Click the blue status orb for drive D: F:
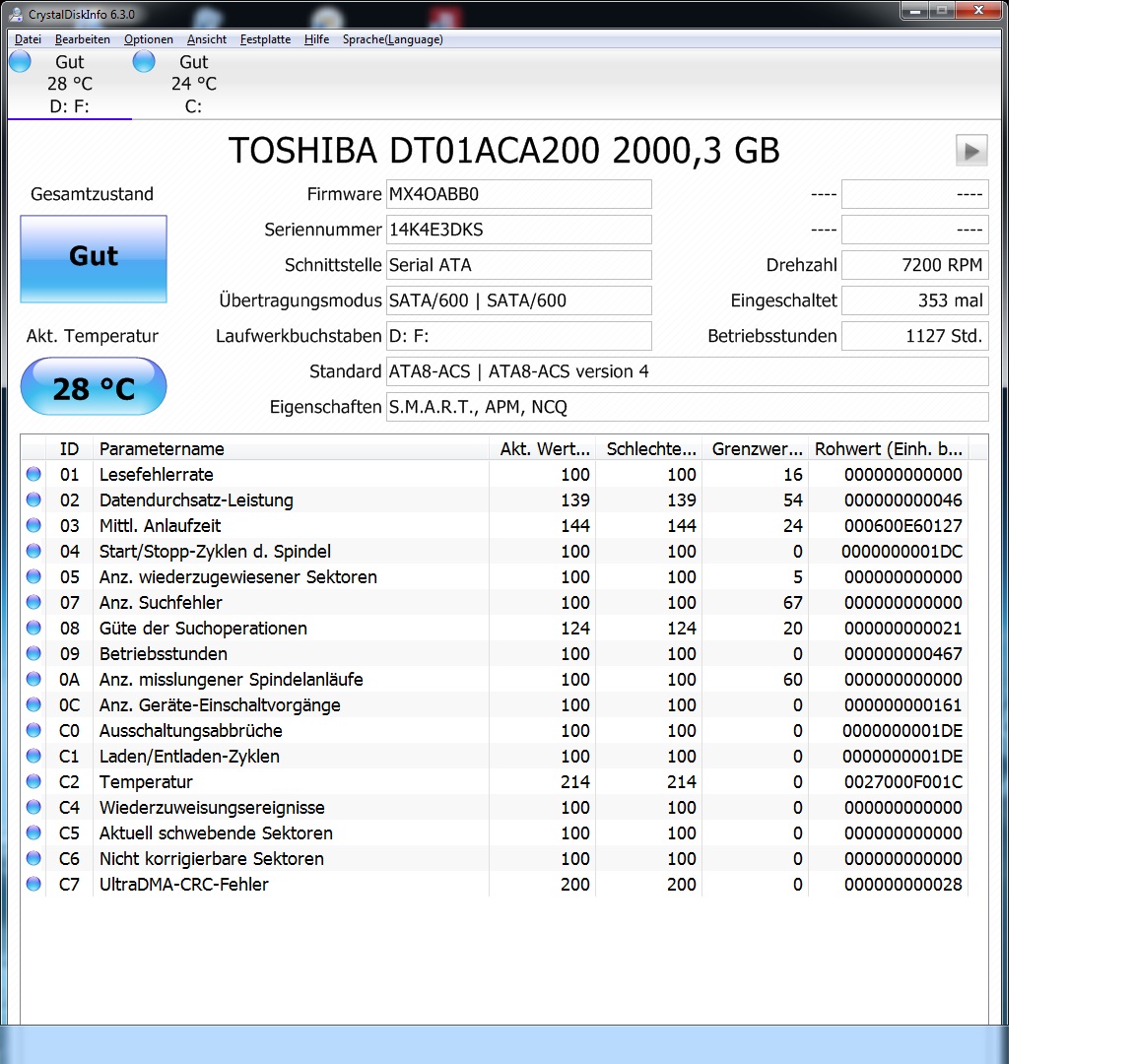This screenshot has width=1135, height=1064. pyautogui.click(x=21, y=61)
